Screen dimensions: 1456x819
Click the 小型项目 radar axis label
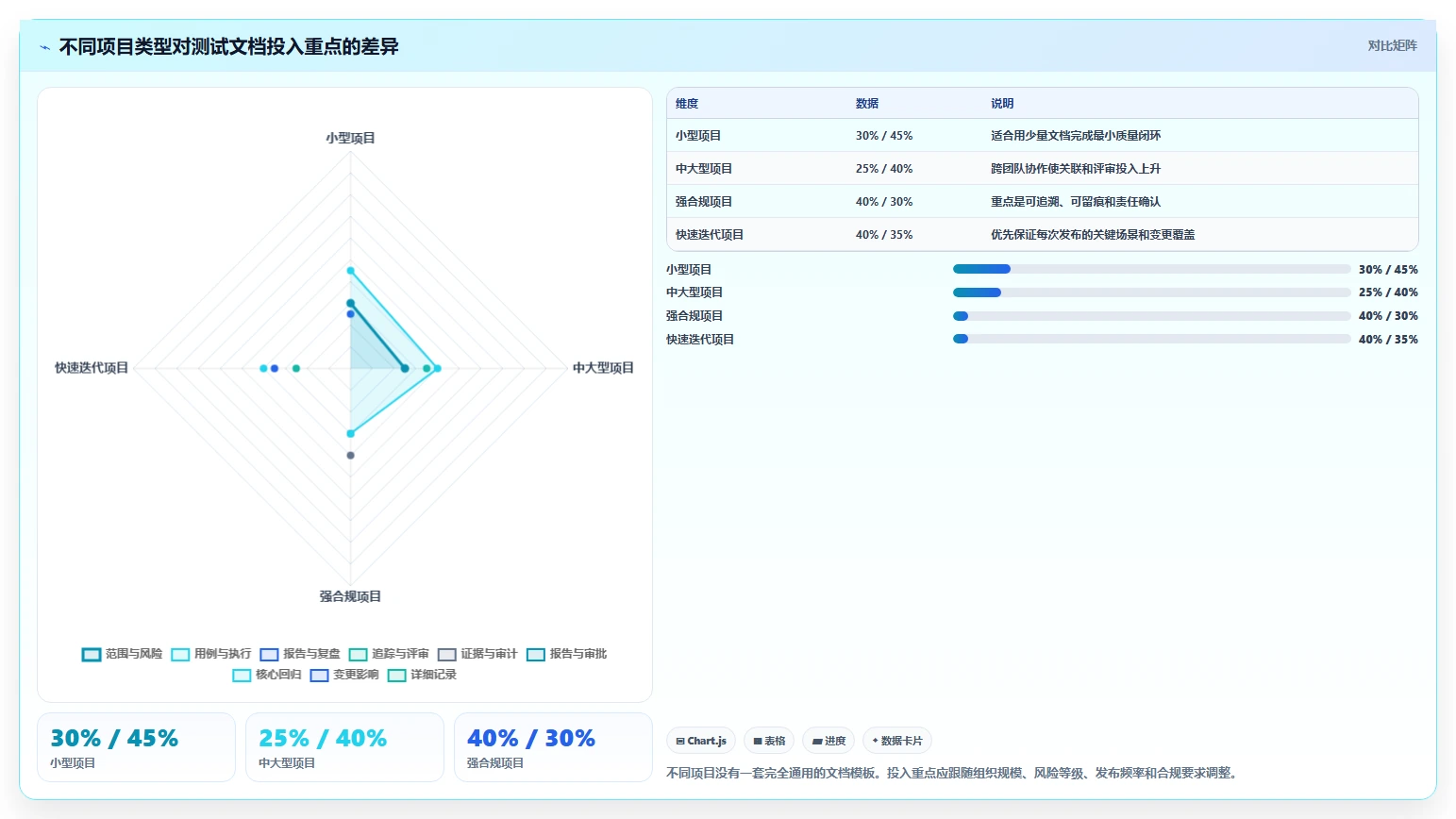(x=351, y=138)
